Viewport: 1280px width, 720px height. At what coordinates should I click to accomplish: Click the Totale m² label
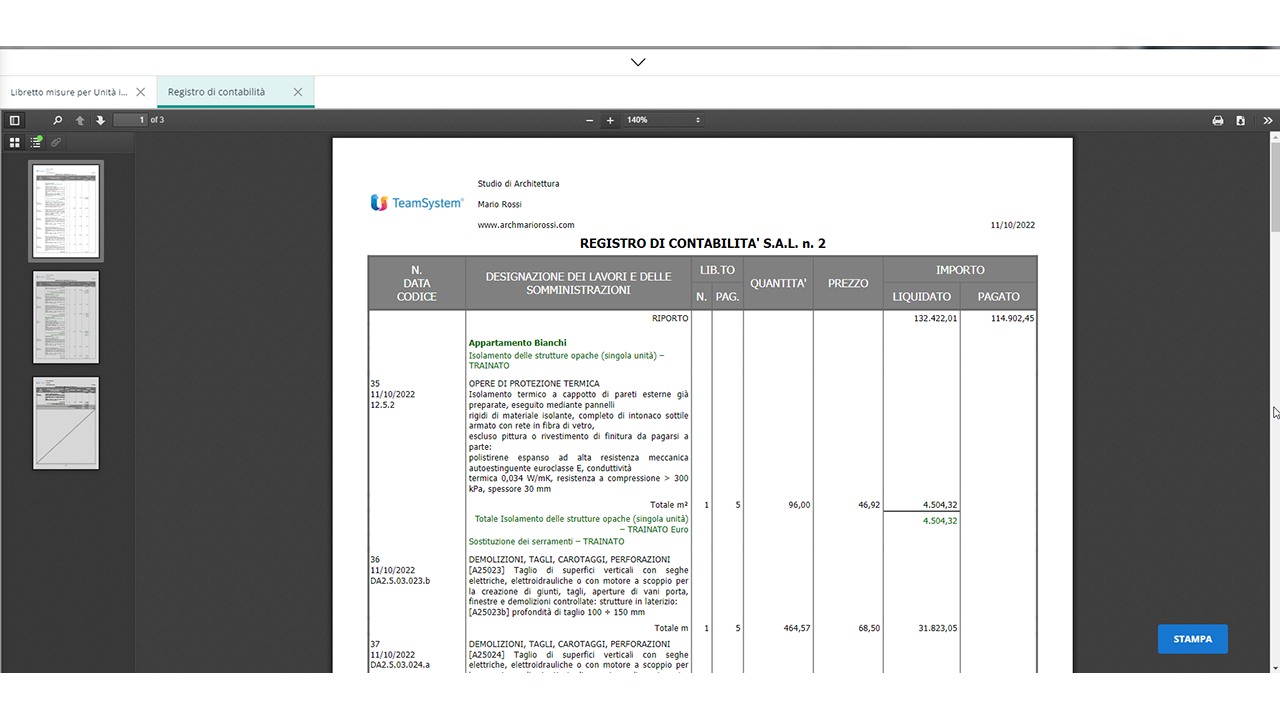tap(669, 505)
